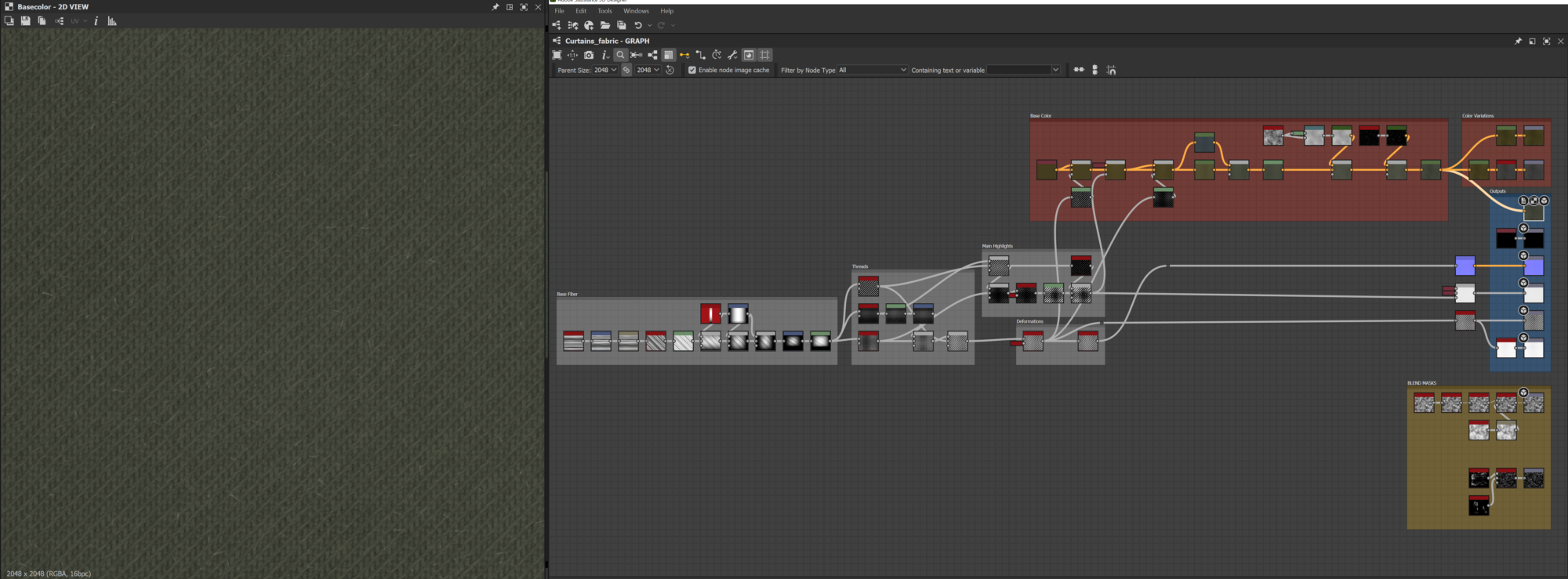This screenshot has width=1568, height=579.
Task: Open the Filter by Node Type dropdown
Action: [x=872, y=70]
